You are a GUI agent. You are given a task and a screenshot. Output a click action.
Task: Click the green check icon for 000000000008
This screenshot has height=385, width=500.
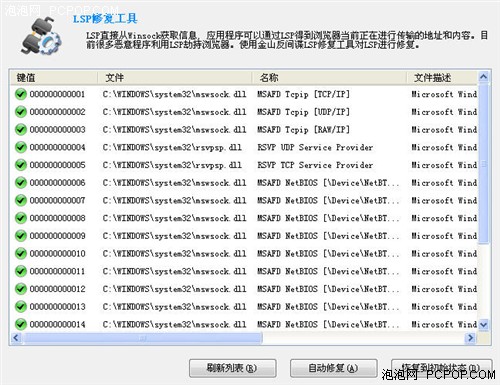(x=21, y=218)
